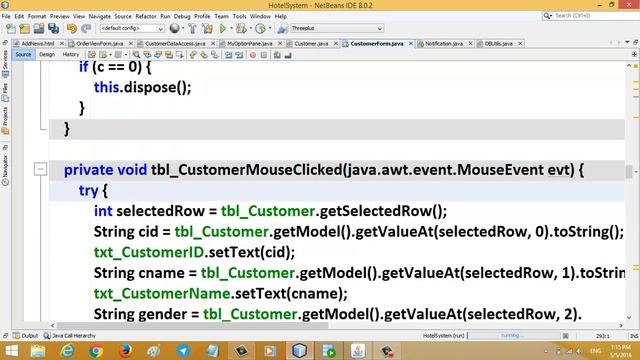
Task: Click the Uncomment lines editor icon
Action: pos(288,55)
